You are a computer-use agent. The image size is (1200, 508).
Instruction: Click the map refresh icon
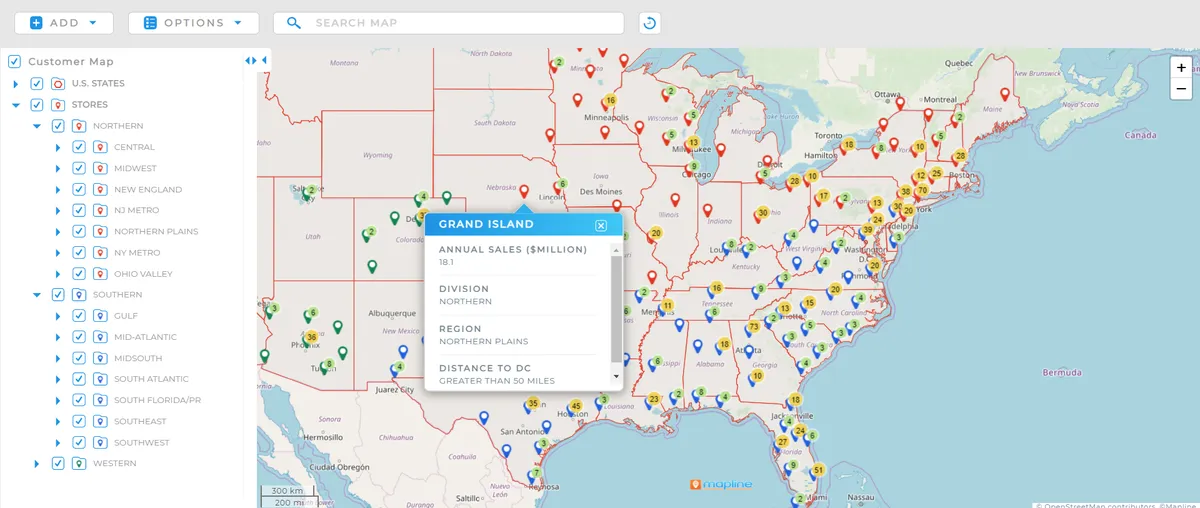click(x=650, y=23)
